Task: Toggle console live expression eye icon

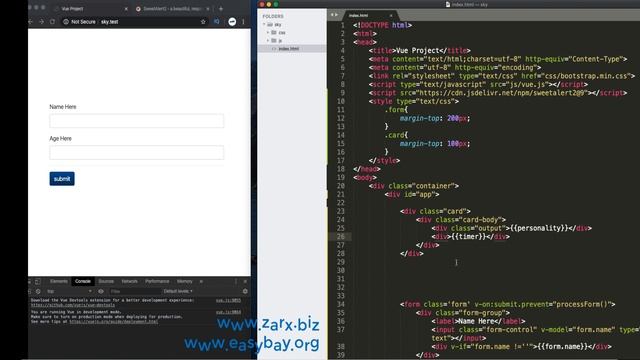Action: point(100,291)
